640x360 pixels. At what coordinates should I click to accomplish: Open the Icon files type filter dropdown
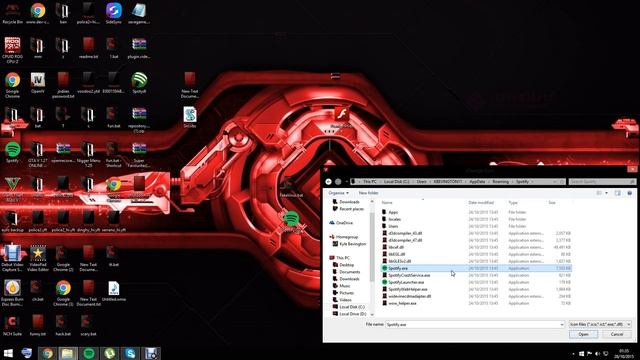600,324
